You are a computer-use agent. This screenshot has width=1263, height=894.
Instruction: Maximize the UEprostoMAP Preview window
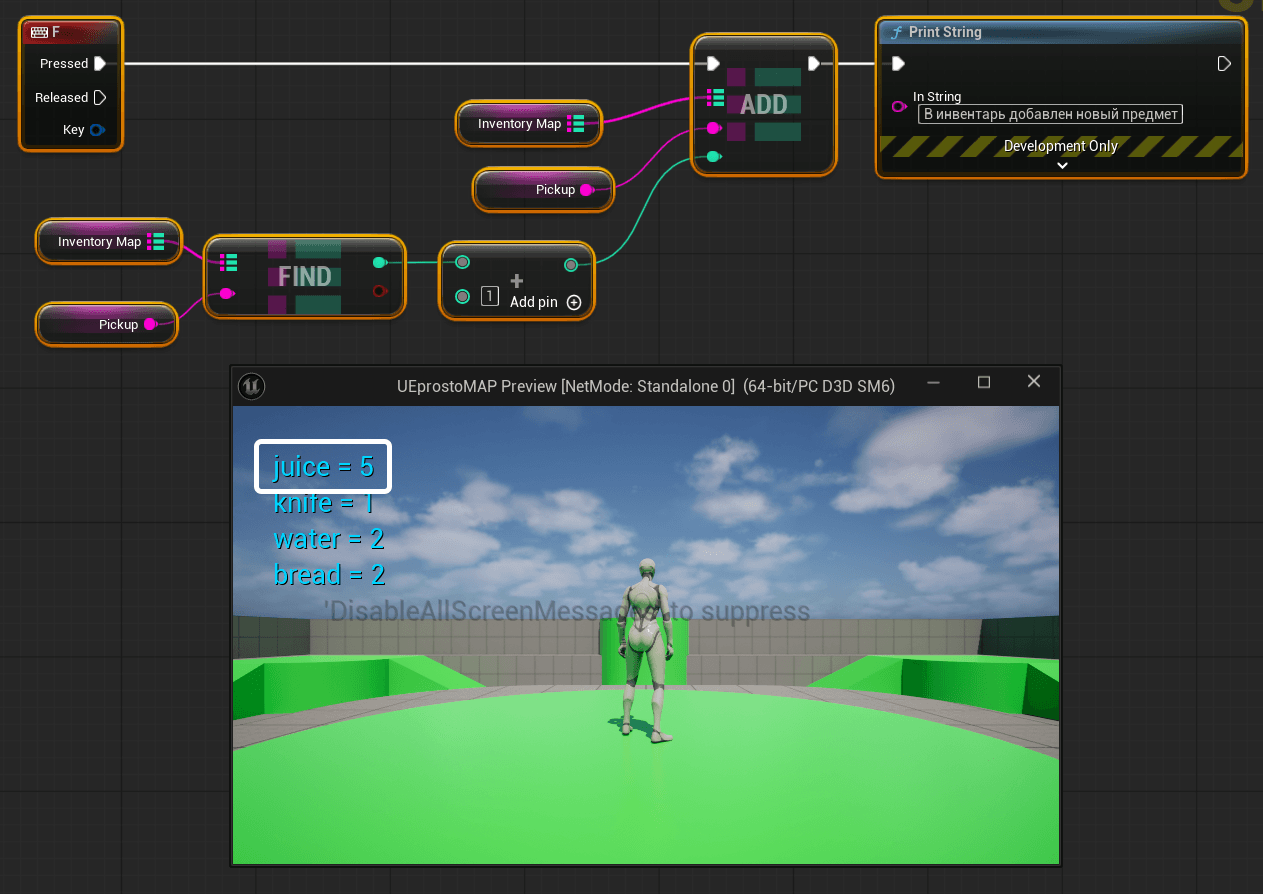pyautogui.click(x=983, y=382)
